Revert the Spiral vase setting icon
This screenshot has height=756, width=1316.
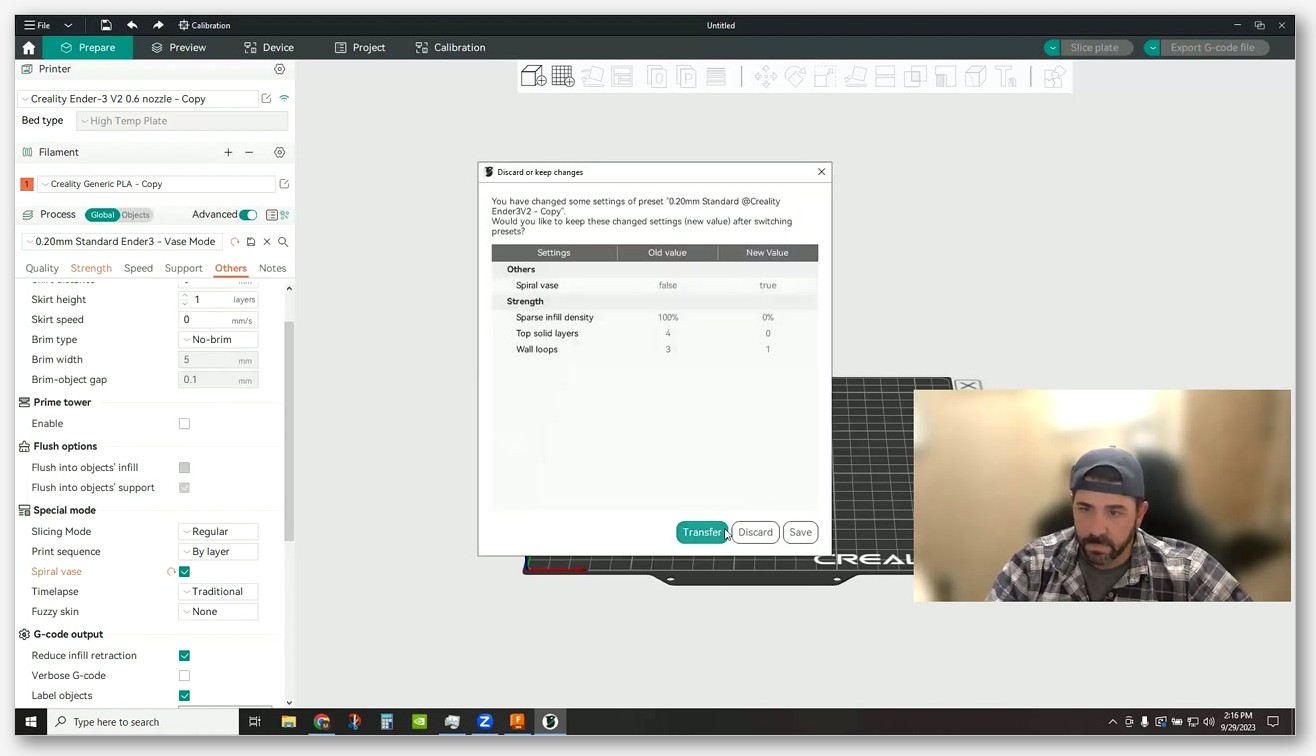pyautogui.click(x=171, y=572)
